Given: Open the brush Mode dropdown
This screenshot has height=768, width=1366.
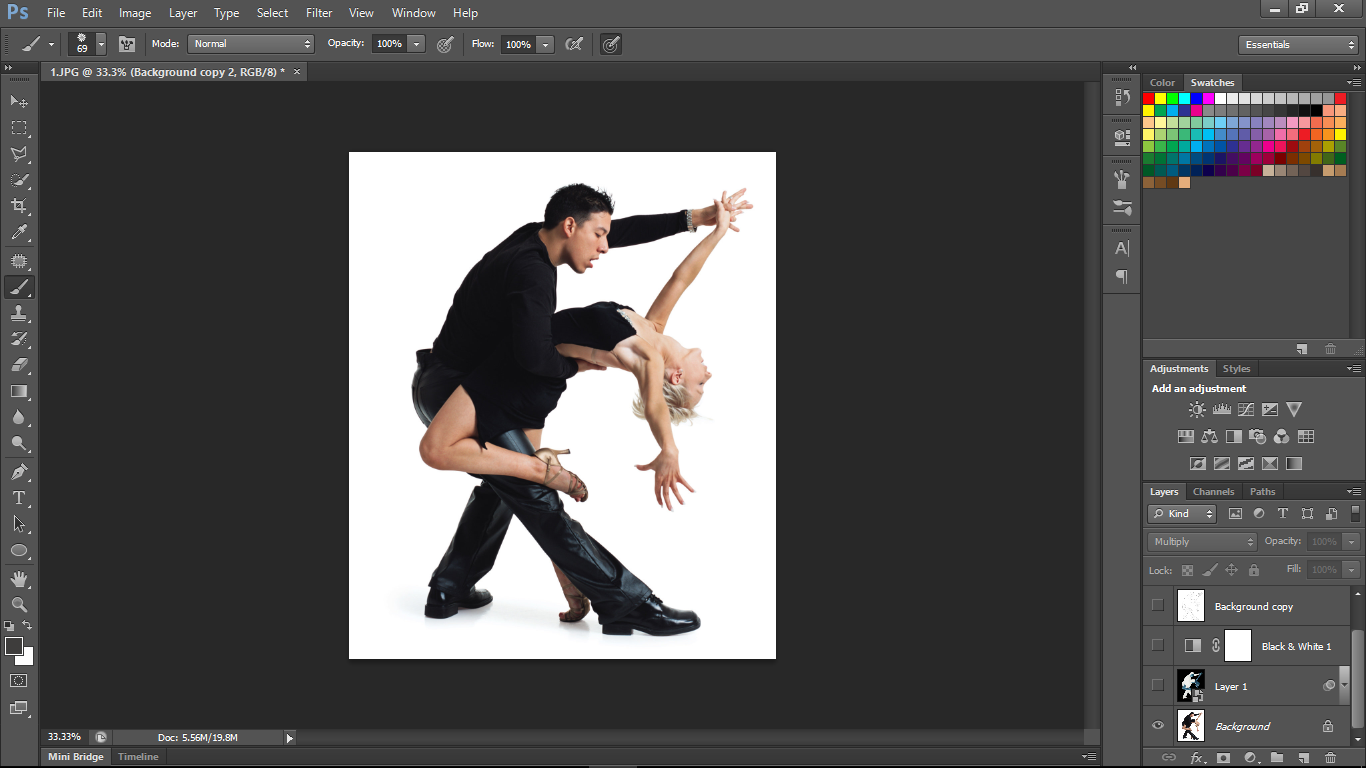Looking at the screenshot, I should click(x=251, y=44).
